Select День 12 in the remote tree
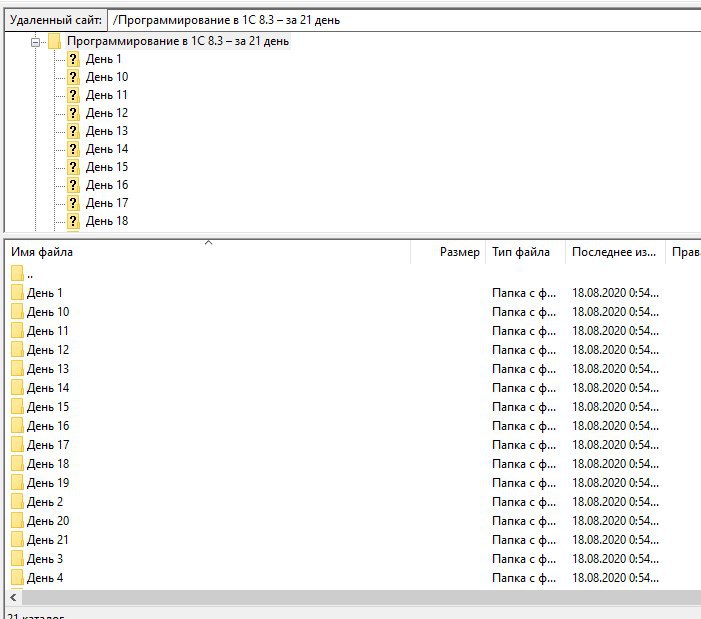This screenshot has width=701, height=619. pos(107,113)
